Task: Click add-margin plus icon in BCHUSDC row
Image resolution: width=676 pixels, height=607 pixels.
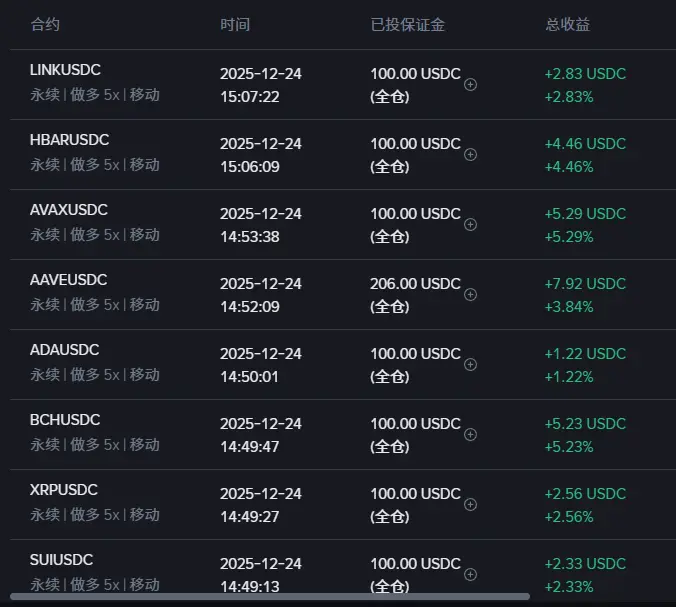Action: [471, 435]
